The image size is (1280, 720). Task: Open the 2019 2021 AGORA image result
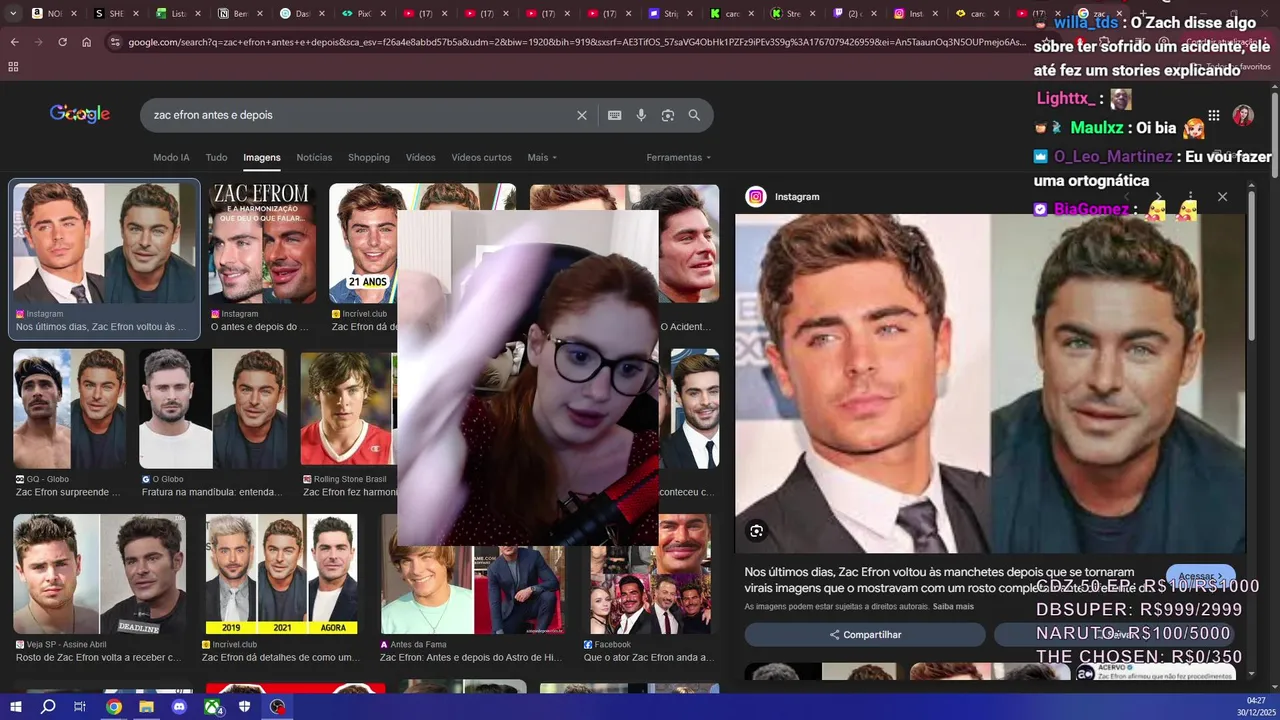point(281,574)
